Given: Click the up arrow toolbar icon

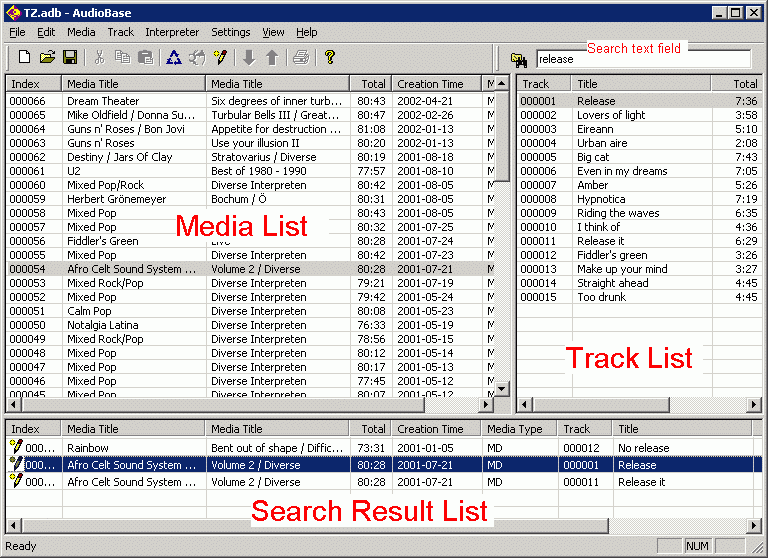Looking at the screenshot, I should pyautogui.click(x=272, y=57).
